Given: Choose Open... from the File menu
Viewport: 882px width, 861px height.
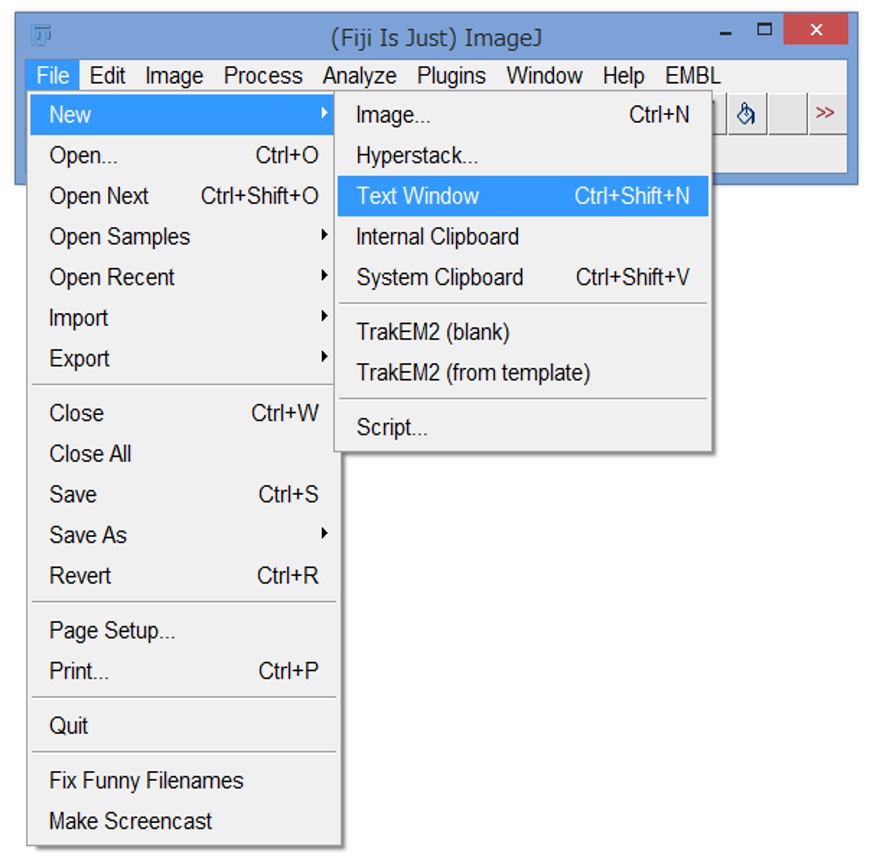Looking at the screenshot, I should point(182,155).
